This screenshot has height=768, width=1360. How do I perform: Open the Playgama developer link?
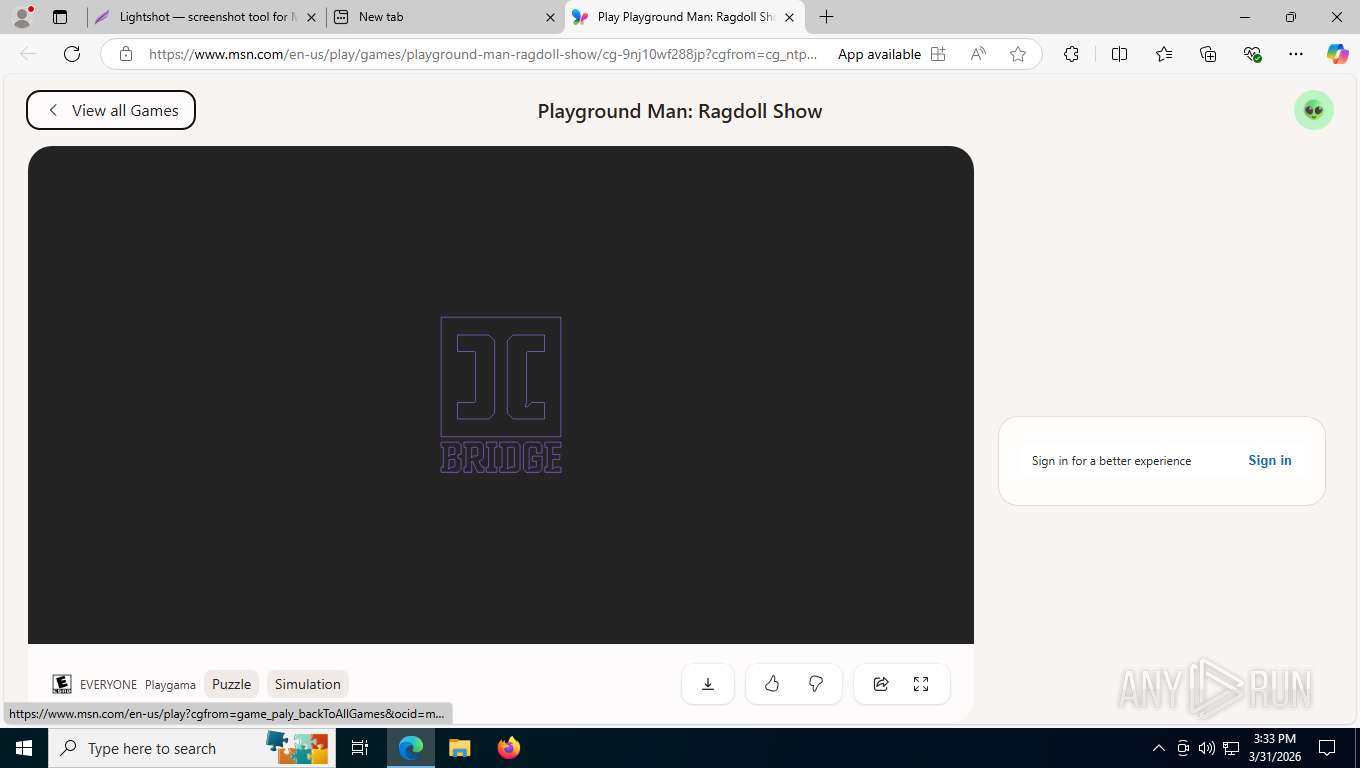coord(170,685)
